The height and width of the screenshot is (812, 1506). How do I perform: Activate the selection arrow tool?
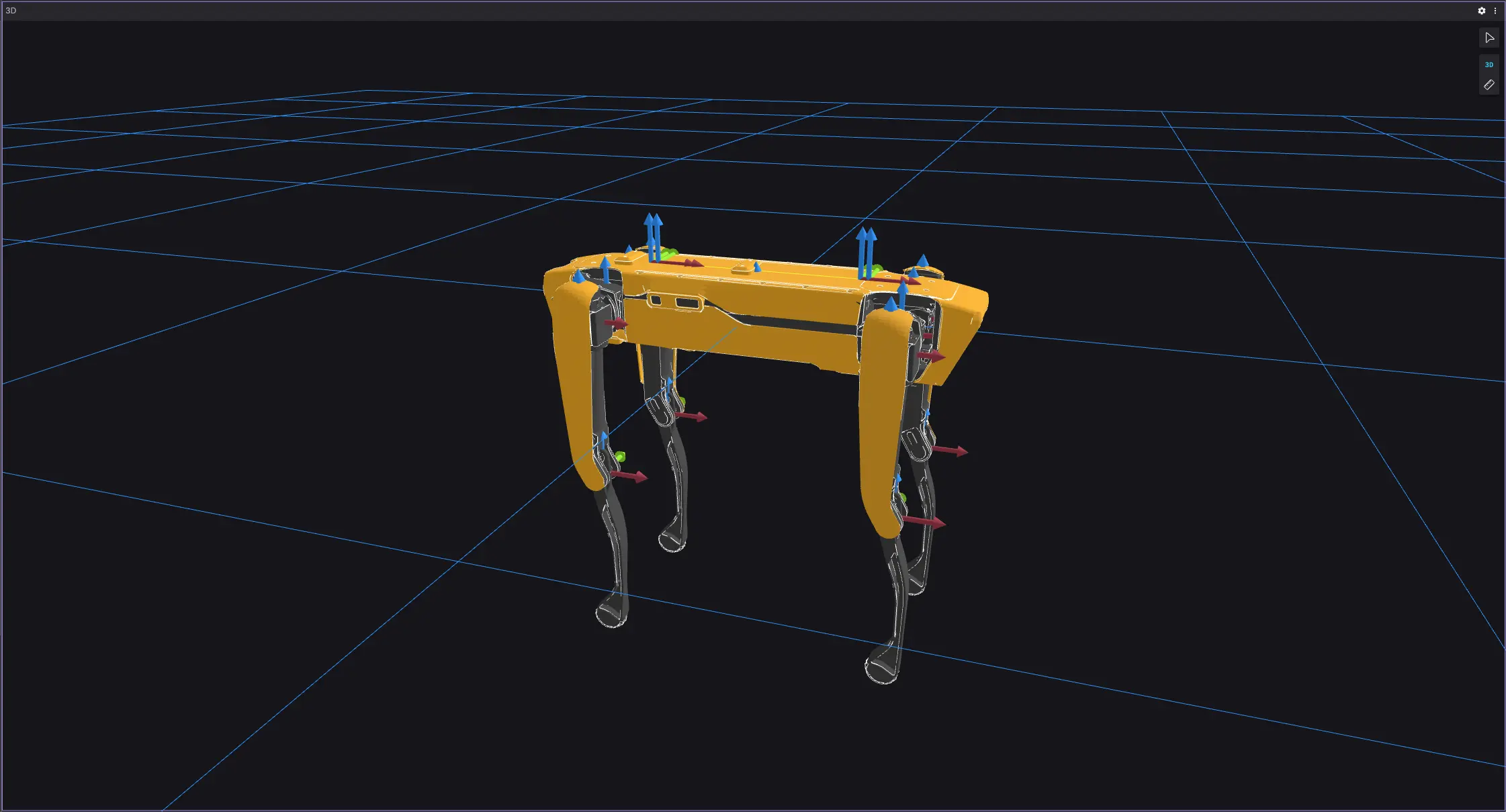pos(1489,38)
